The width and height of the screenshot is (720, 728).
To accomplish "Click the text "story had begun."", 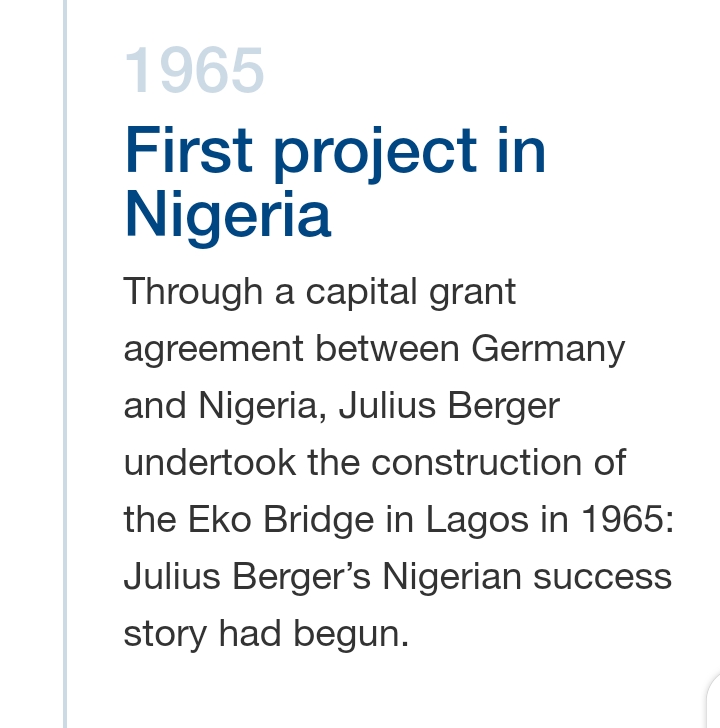I will point(266,634).
